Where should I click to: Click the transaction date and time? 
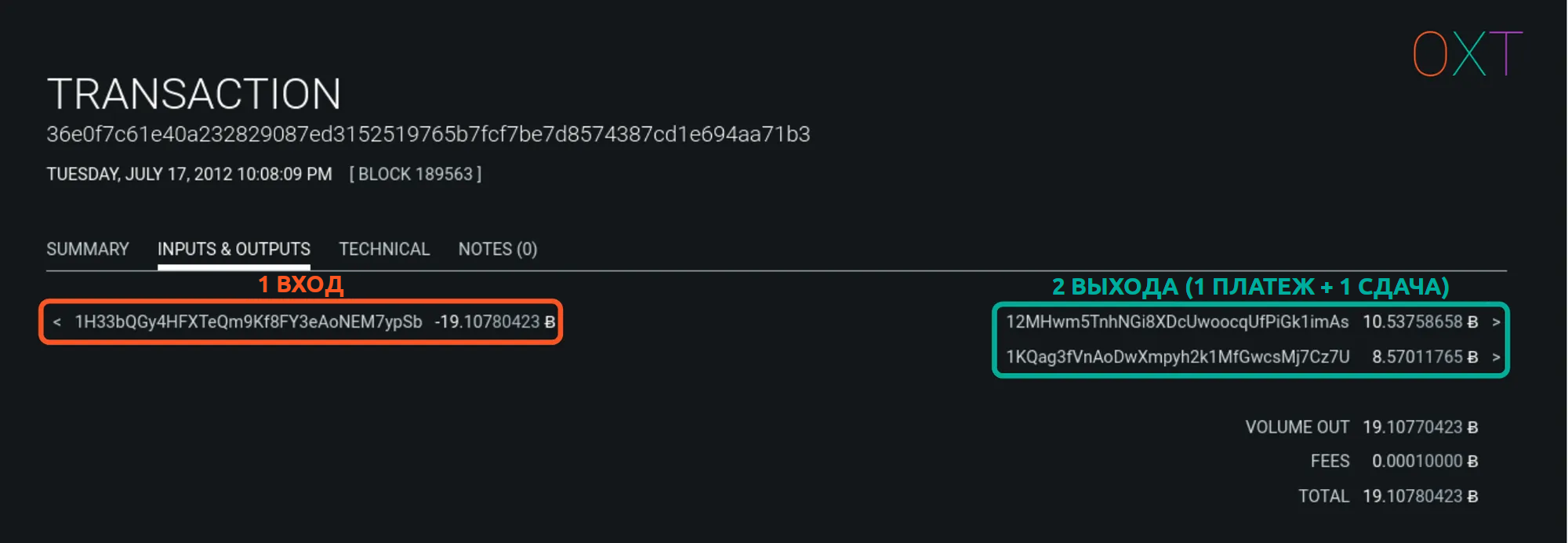click(189, 174)
